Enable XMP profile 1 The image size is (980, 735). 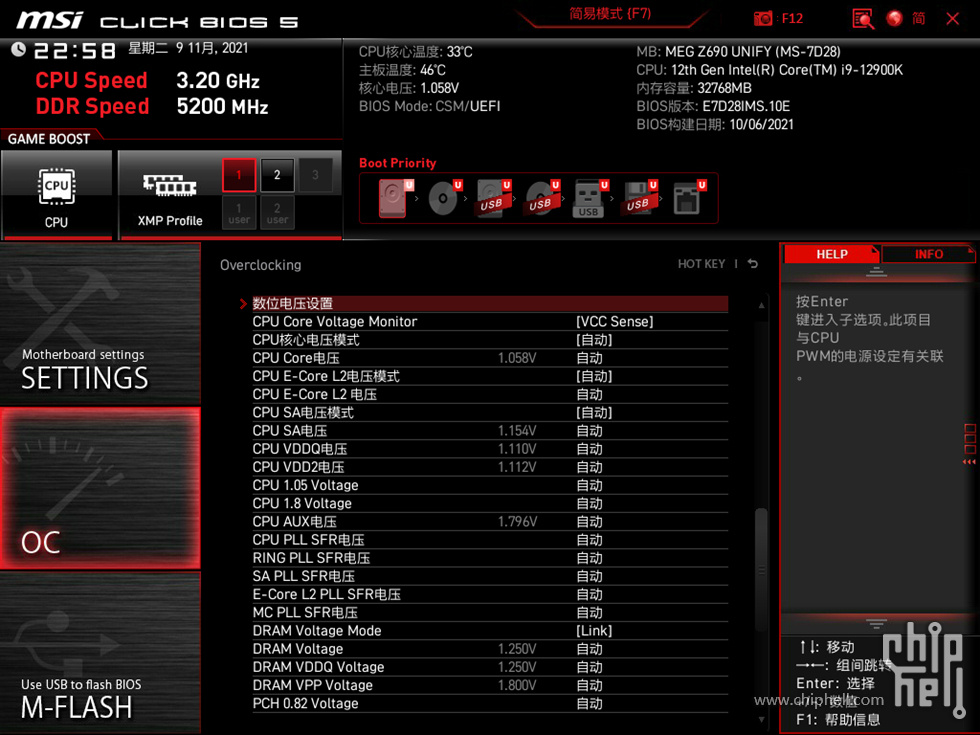[x=239, y=175]
